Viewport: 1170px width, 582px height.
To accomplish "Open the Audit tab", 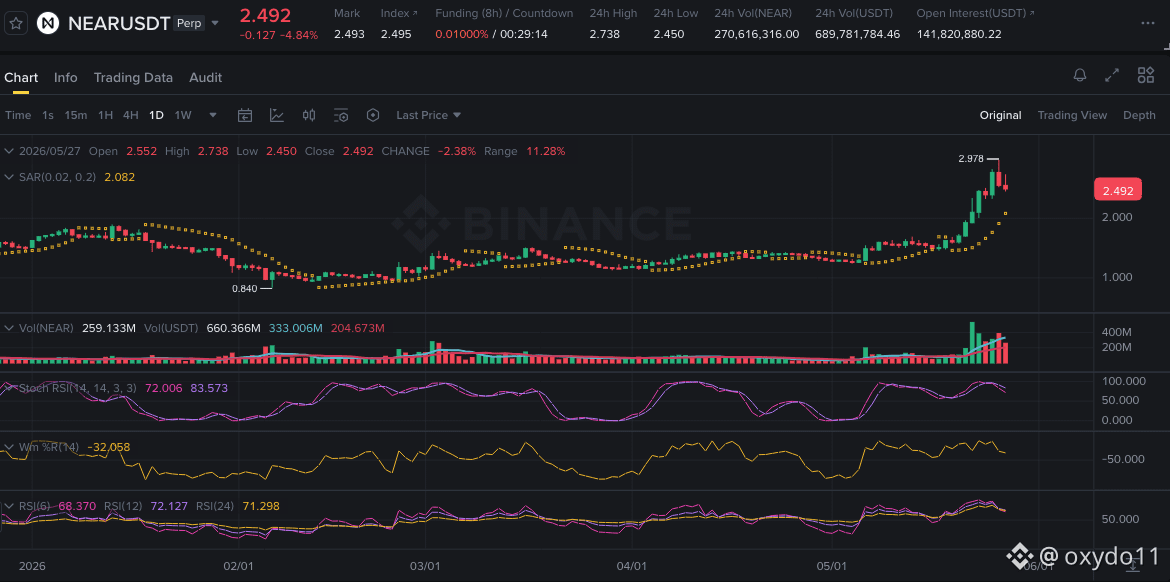I will (x=205, y=78).
